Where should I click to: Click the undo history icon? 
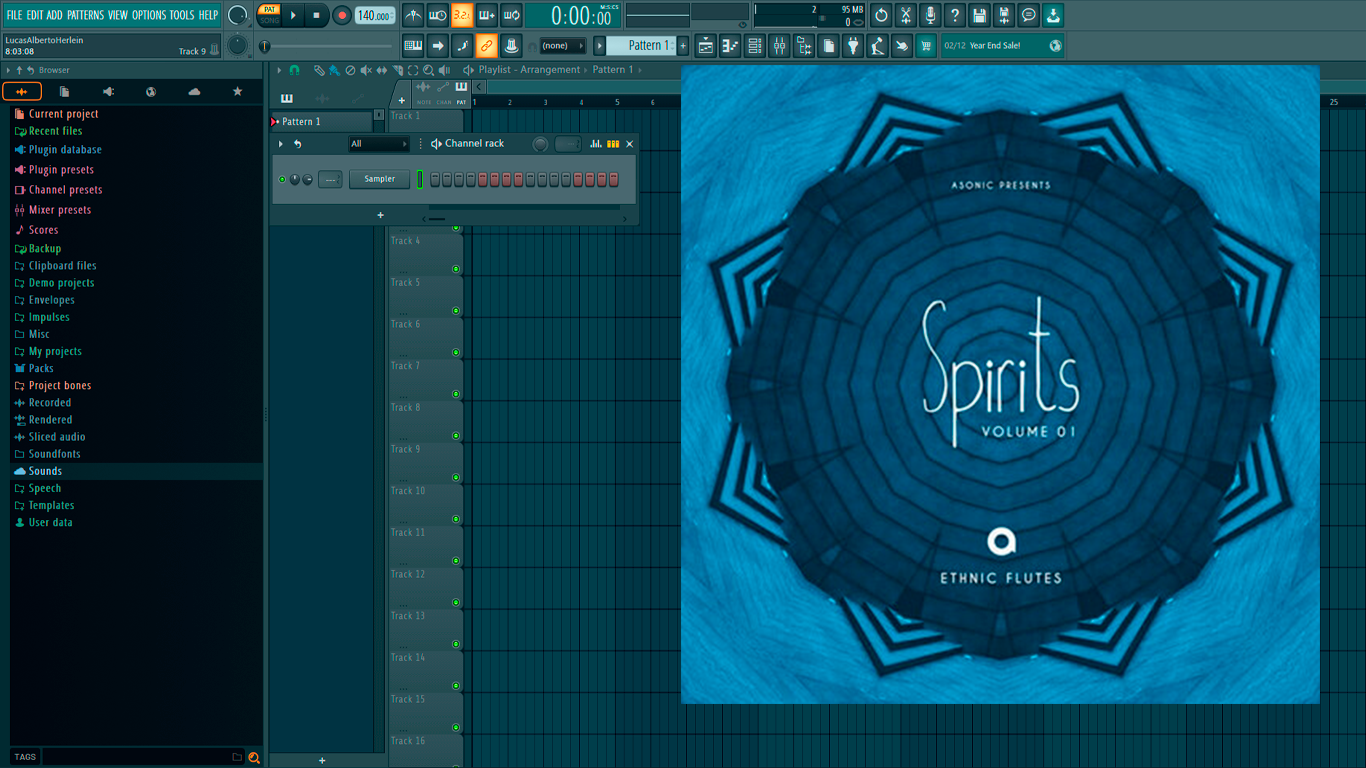pos(881,15)
